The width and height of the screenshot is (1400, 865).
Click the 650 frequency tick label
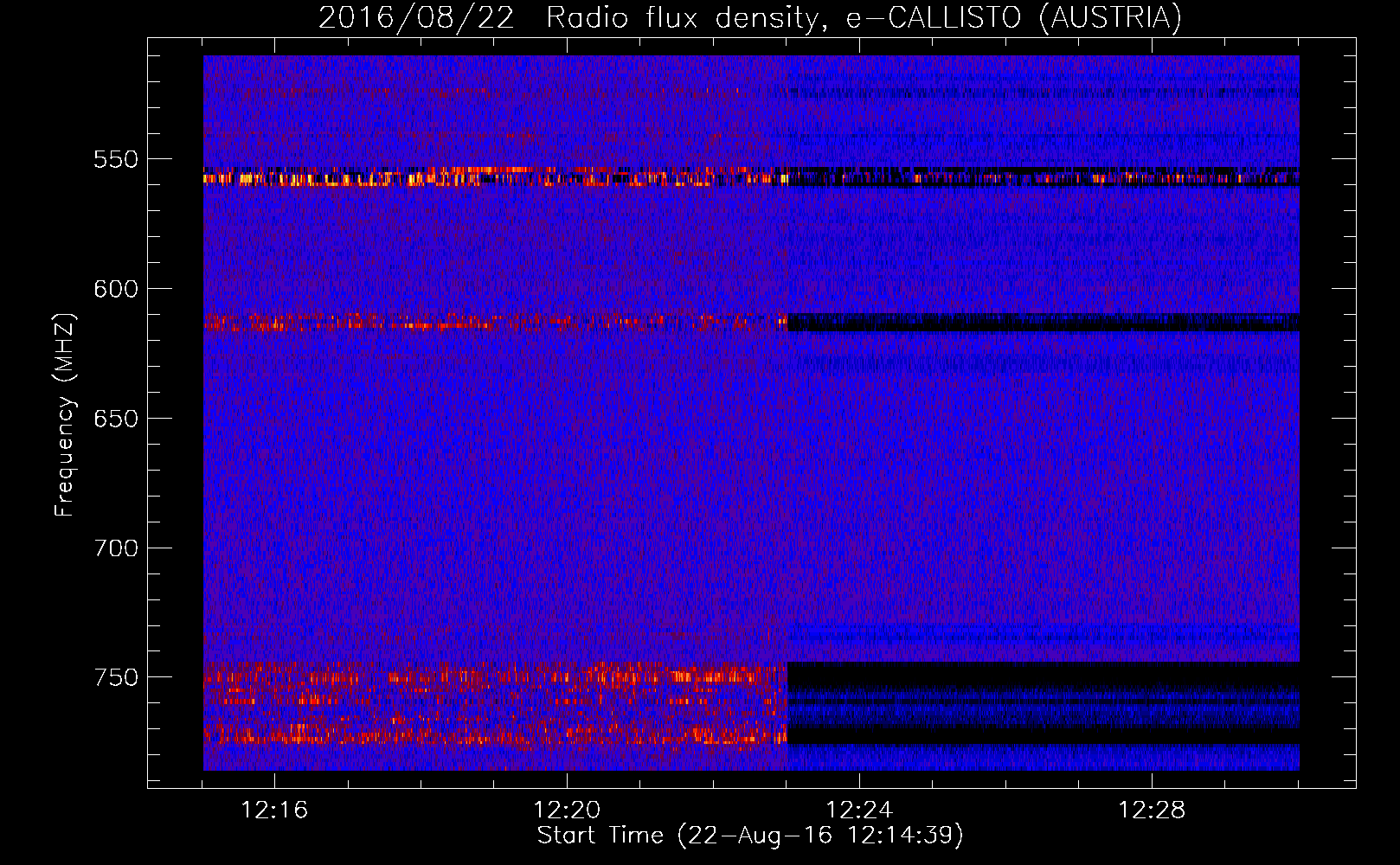116,419
